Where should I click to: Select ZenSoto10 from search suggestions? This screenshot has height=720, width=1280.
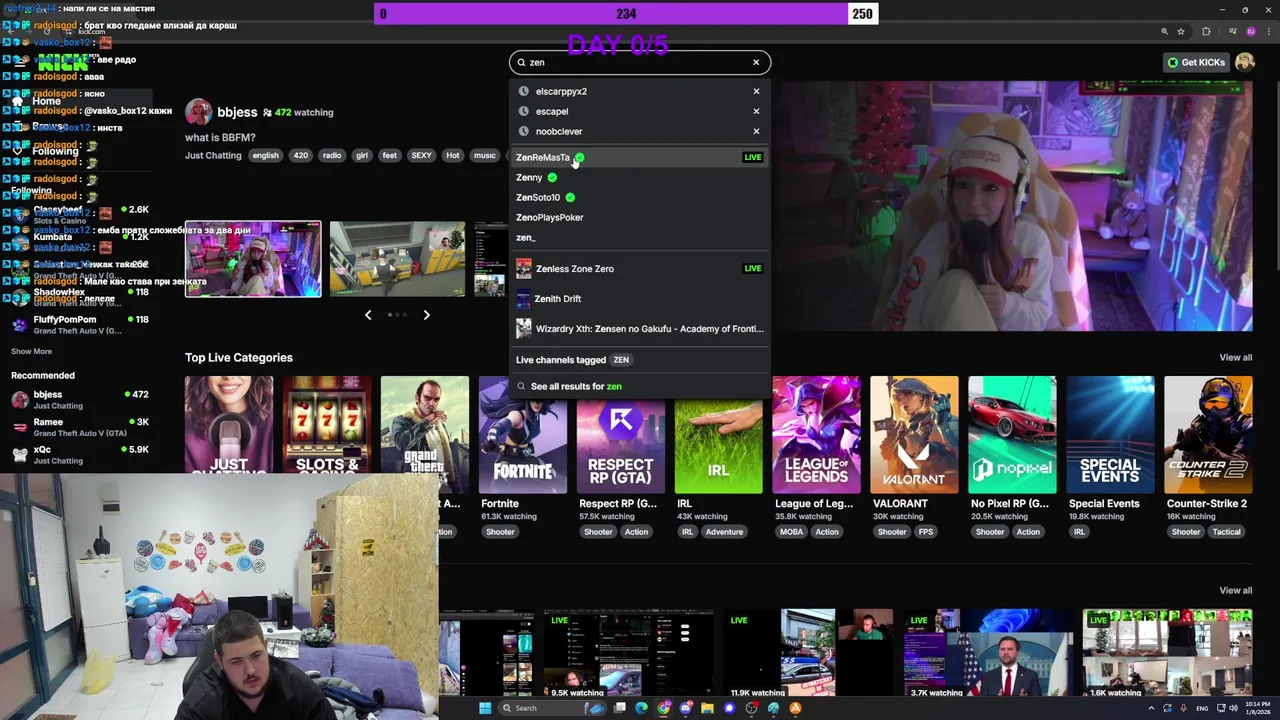click(x=640, y=197)
